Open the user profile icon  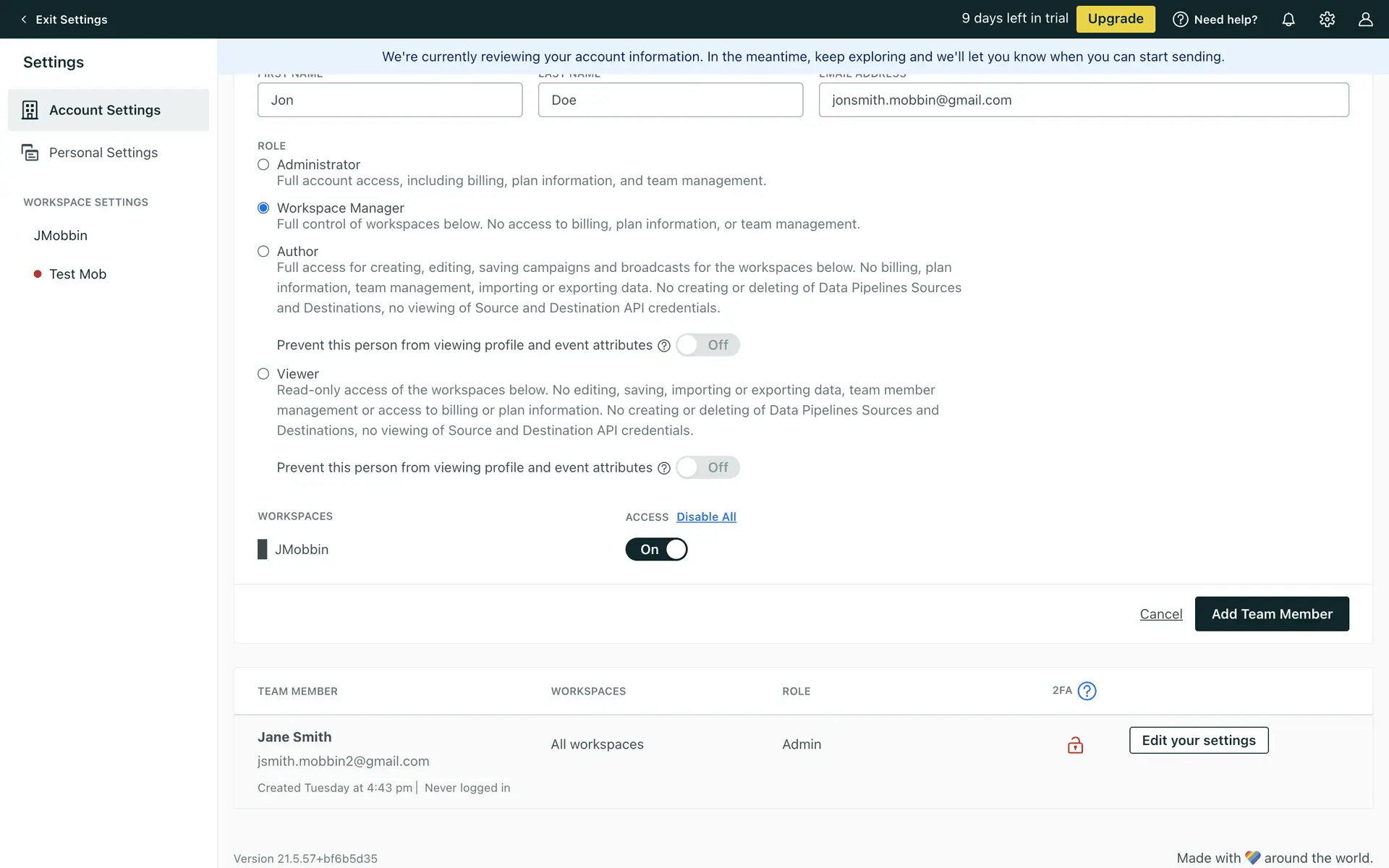(x=1365, y=20)
